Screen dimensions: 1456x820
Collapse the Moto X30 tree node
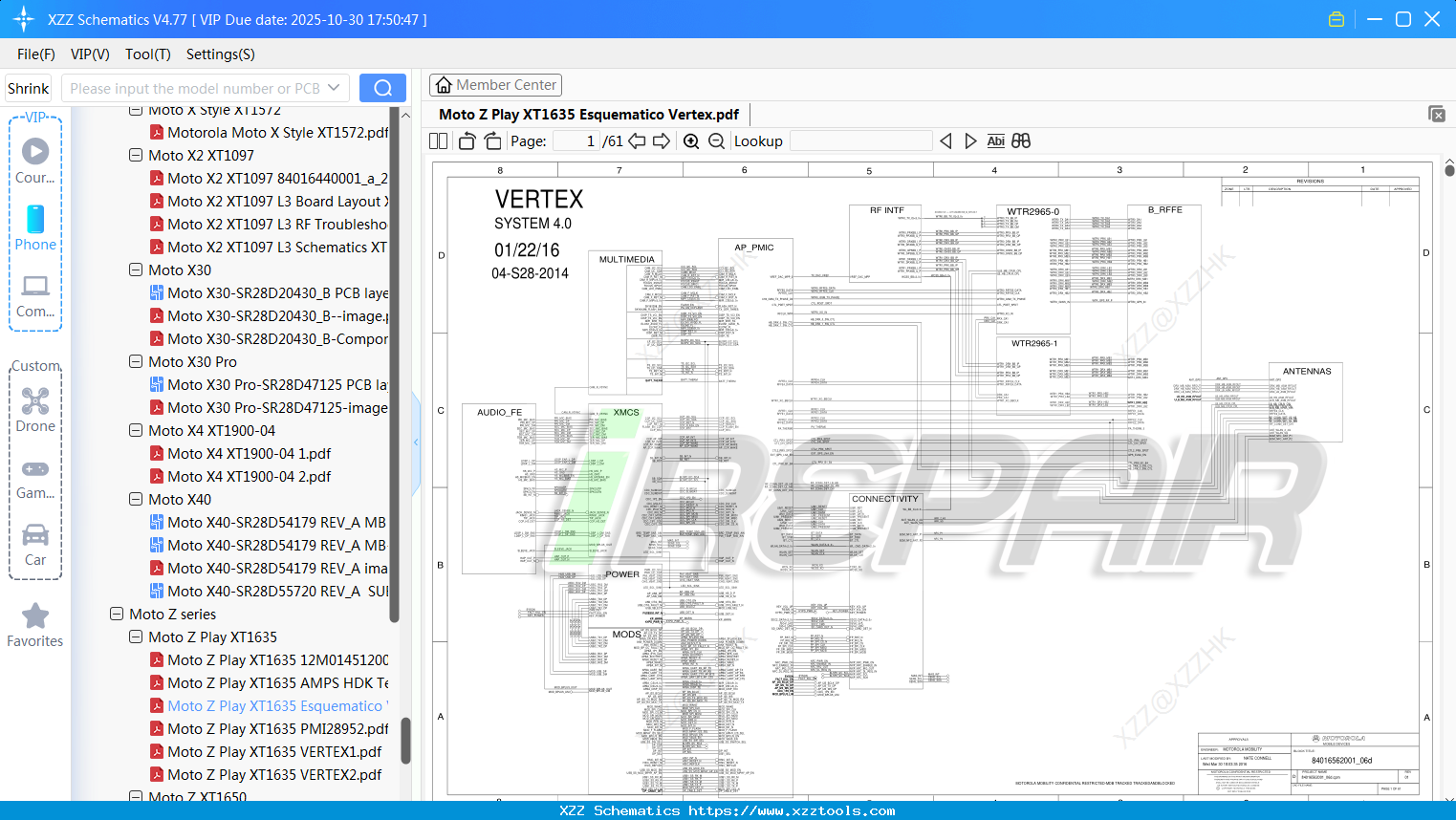pos(136,270)
